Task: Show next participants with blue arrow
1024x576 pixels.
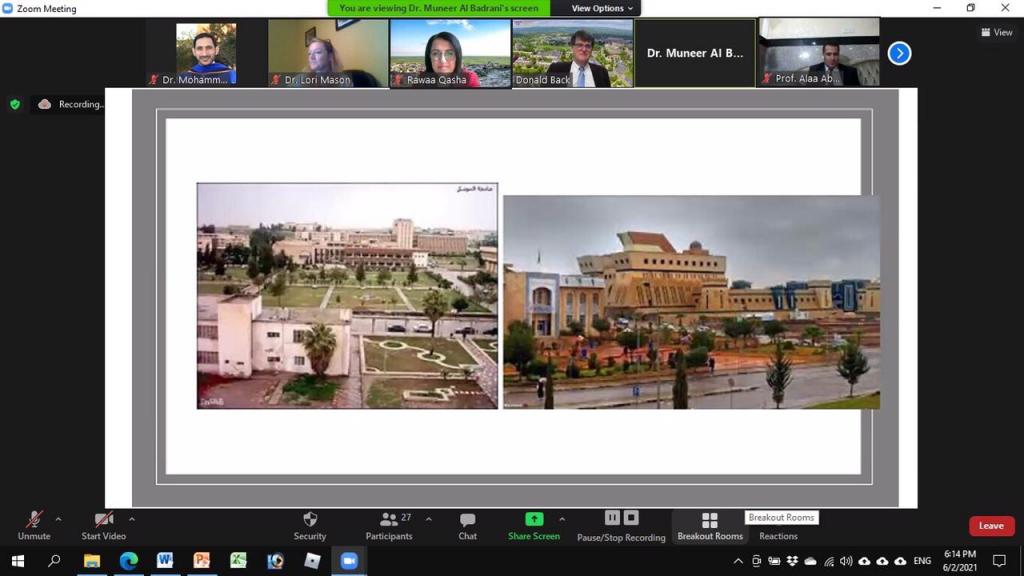Action: click(899, 53)
